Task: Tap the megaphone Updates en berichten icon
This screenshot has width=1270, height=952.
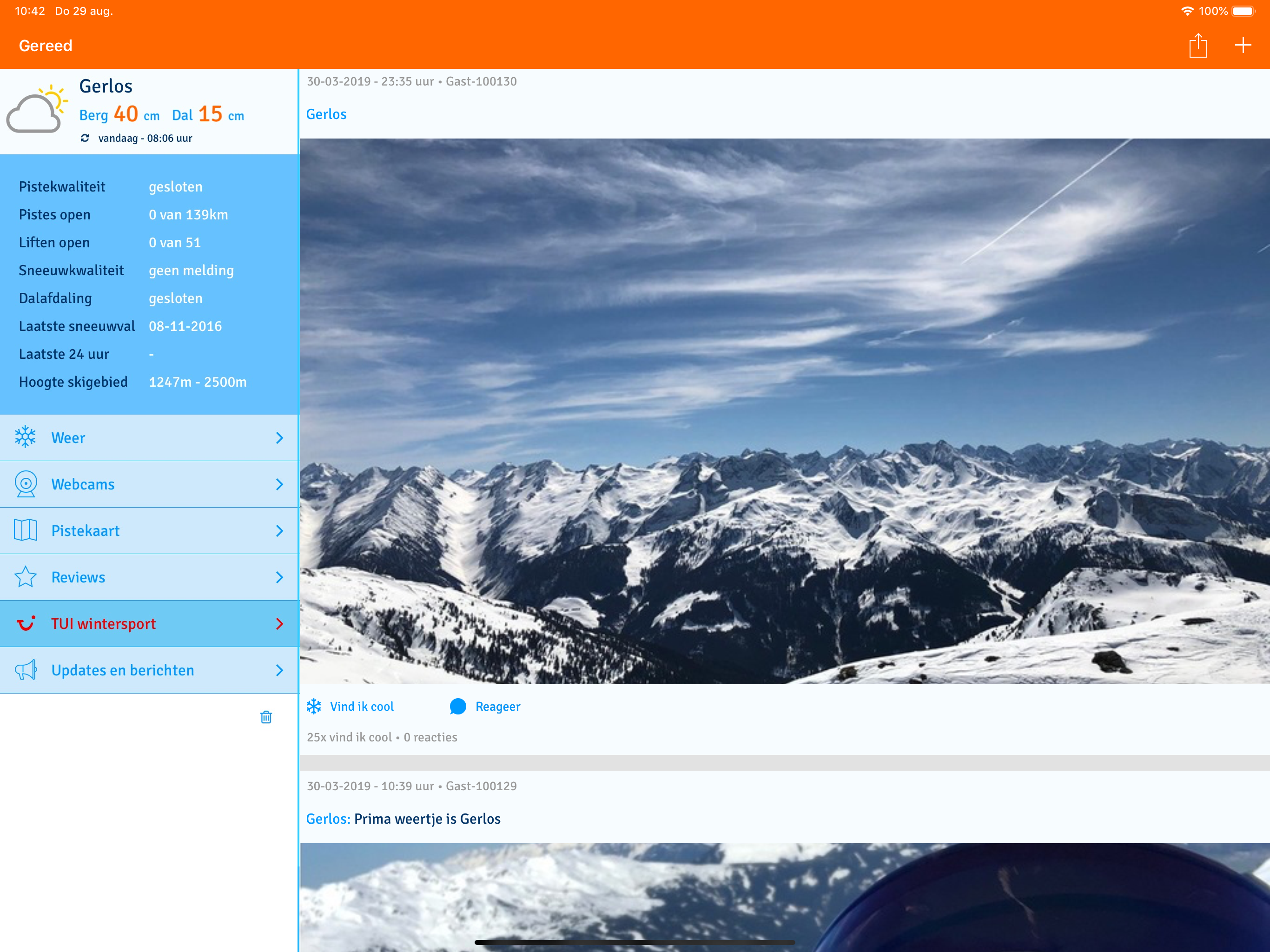Action: (x=26, y=670)
